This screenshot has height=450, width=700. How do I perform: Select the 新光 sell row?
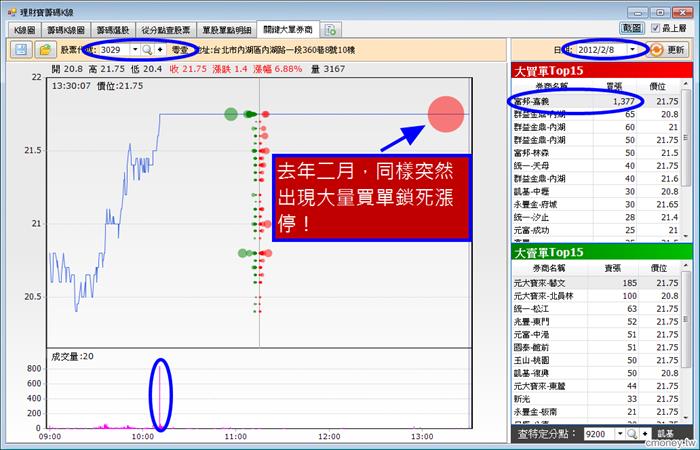pos(596,399)
